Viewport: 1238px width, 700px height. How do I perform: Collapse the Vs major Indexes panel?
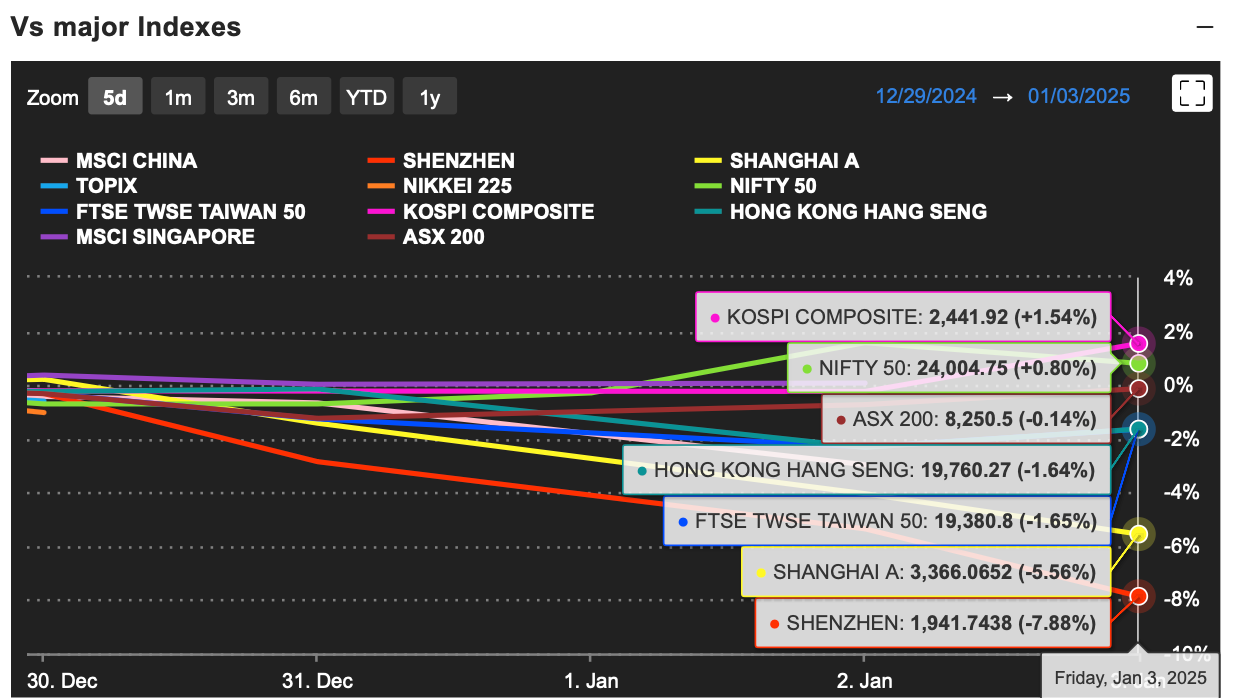tap(1205, 28)
